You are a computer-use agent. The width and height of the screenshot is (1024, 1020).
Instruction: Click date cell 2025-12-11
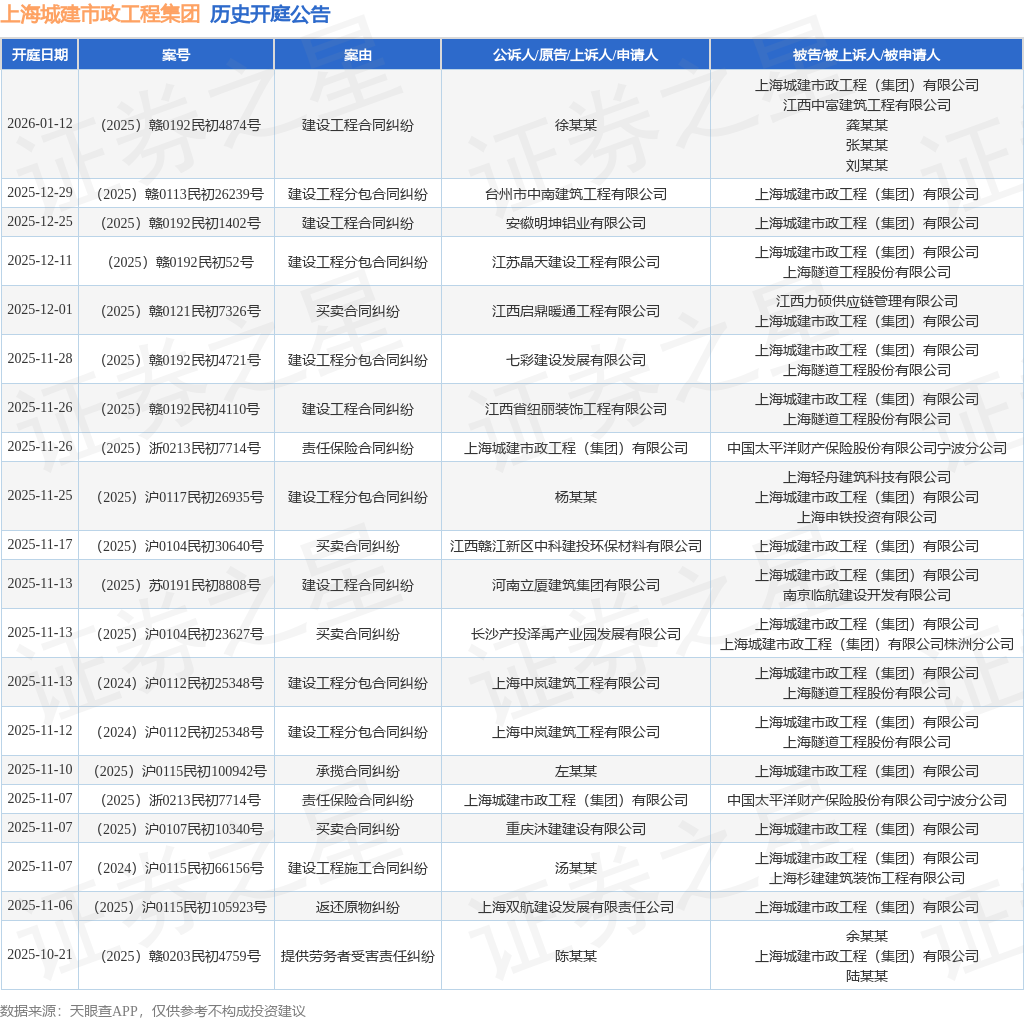click(40, 261)
